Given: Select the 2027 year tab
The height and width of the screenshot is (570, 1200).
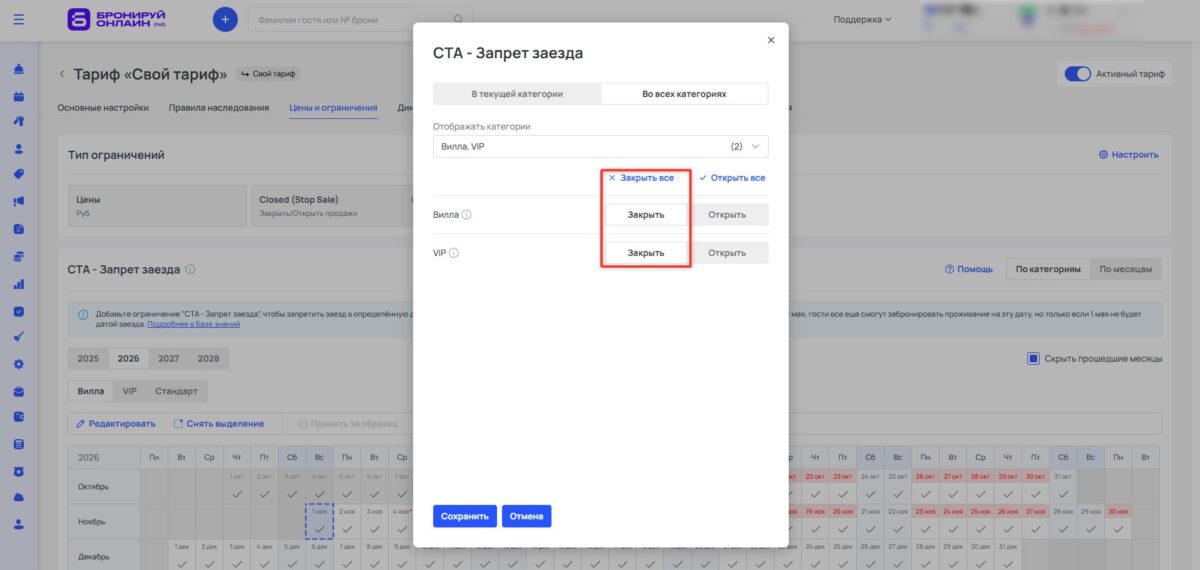Looking at the screenshot, I should 168,358.
